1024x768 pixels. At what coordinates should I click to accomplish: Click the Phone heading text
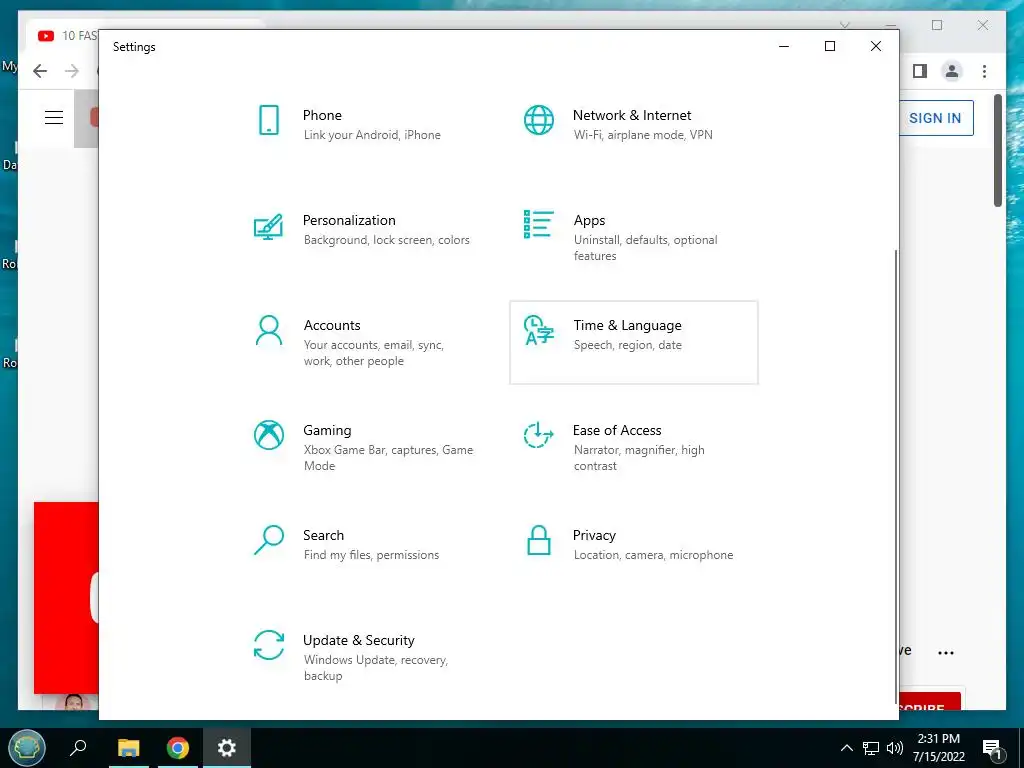pos(322,115)
